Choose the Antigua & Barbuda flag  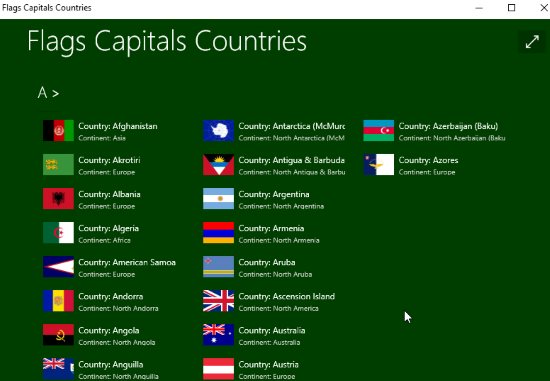[219, 165]
